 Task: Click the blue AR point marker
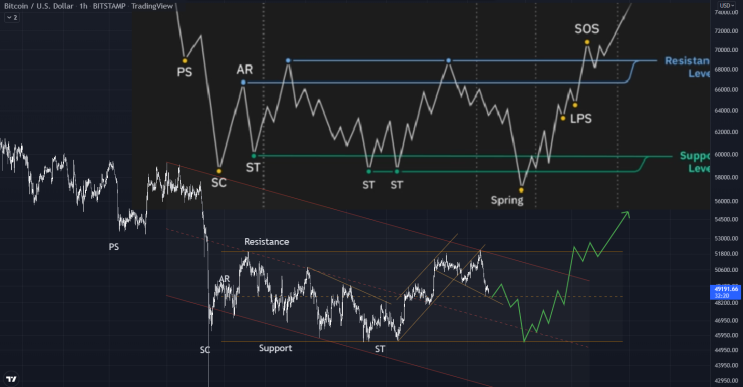point(243,82)
